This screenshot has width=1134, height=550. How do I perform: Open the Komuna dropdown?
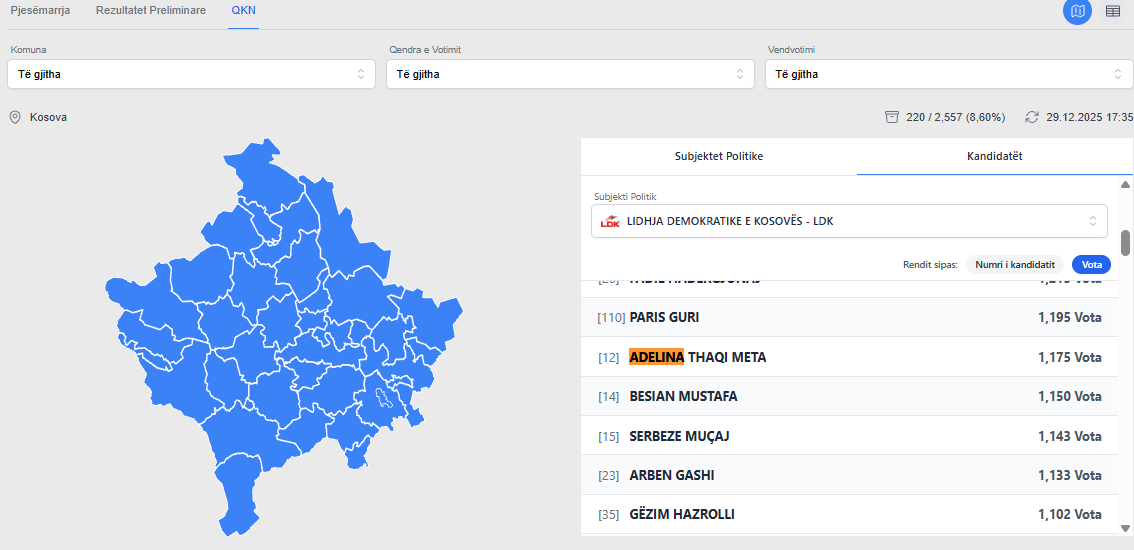190,74
